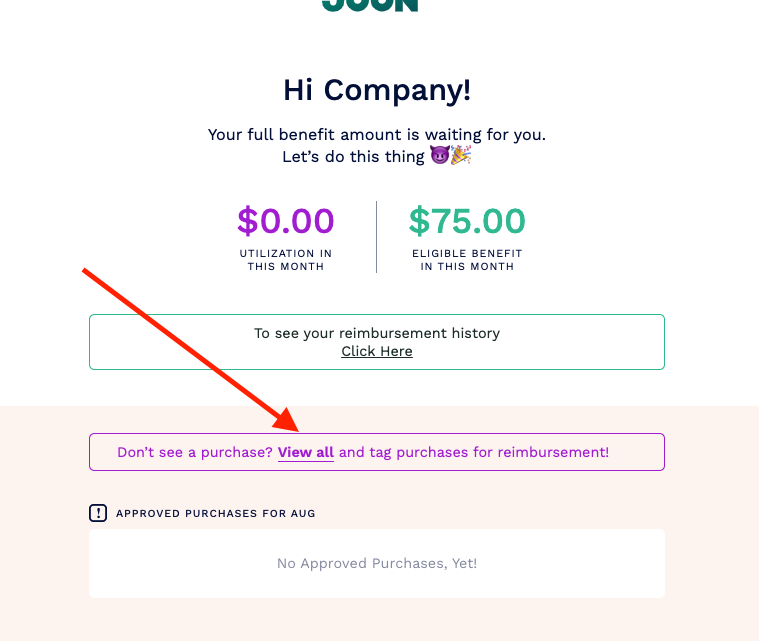Click the Eligible benefit in this month label
Viewport: 759px width, 641px height.
467,260
